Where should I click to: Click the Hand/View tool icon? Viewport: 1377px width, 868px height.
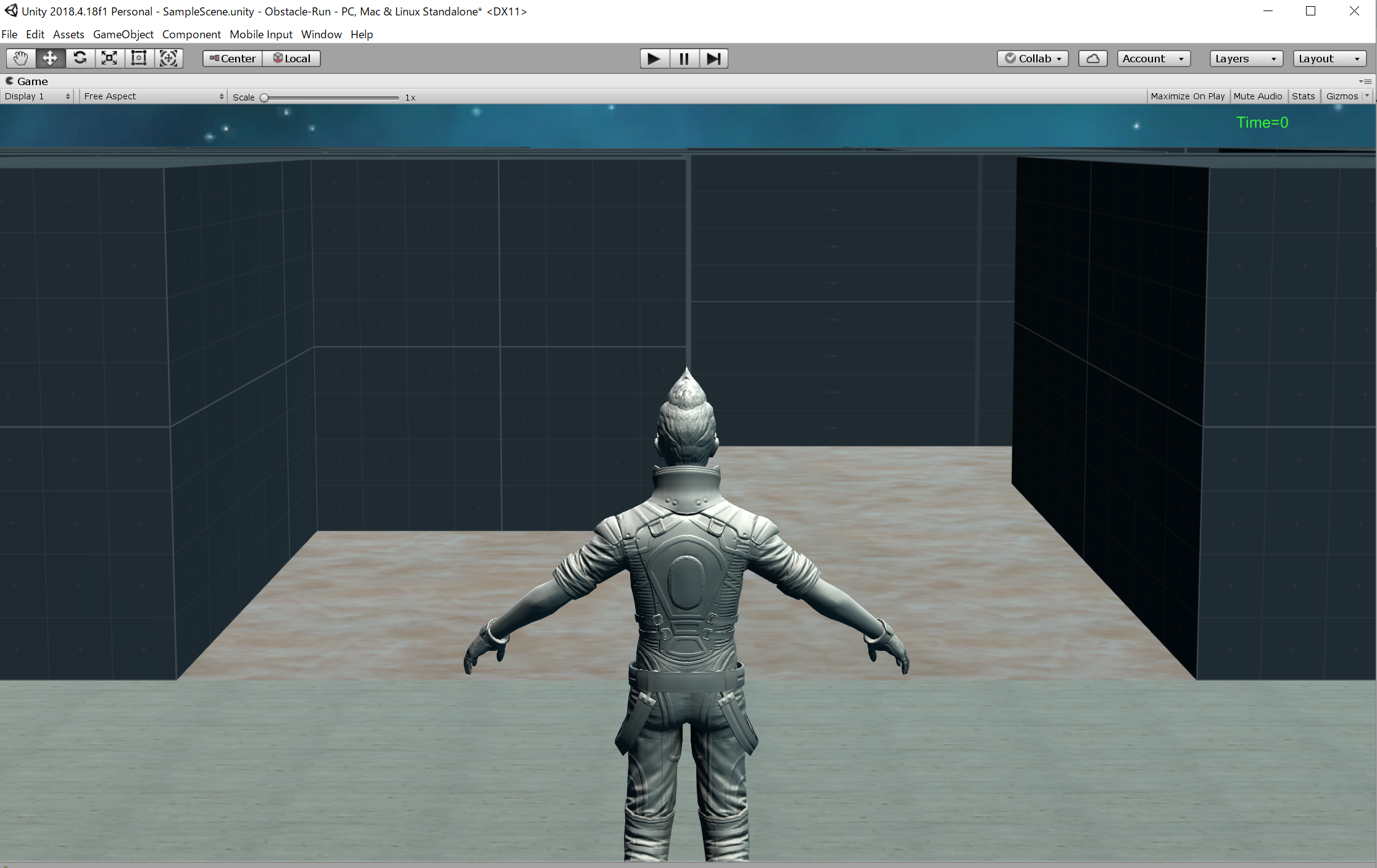(18, 58)
